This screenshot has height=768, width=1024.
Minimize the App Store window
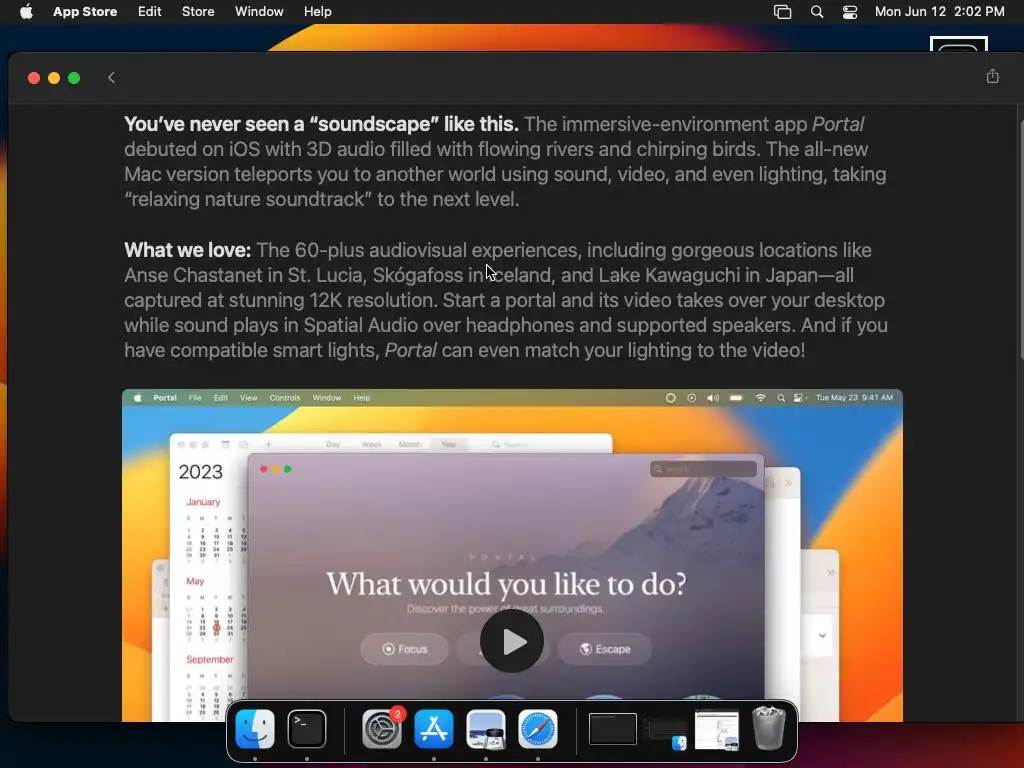tap(54, 78)
